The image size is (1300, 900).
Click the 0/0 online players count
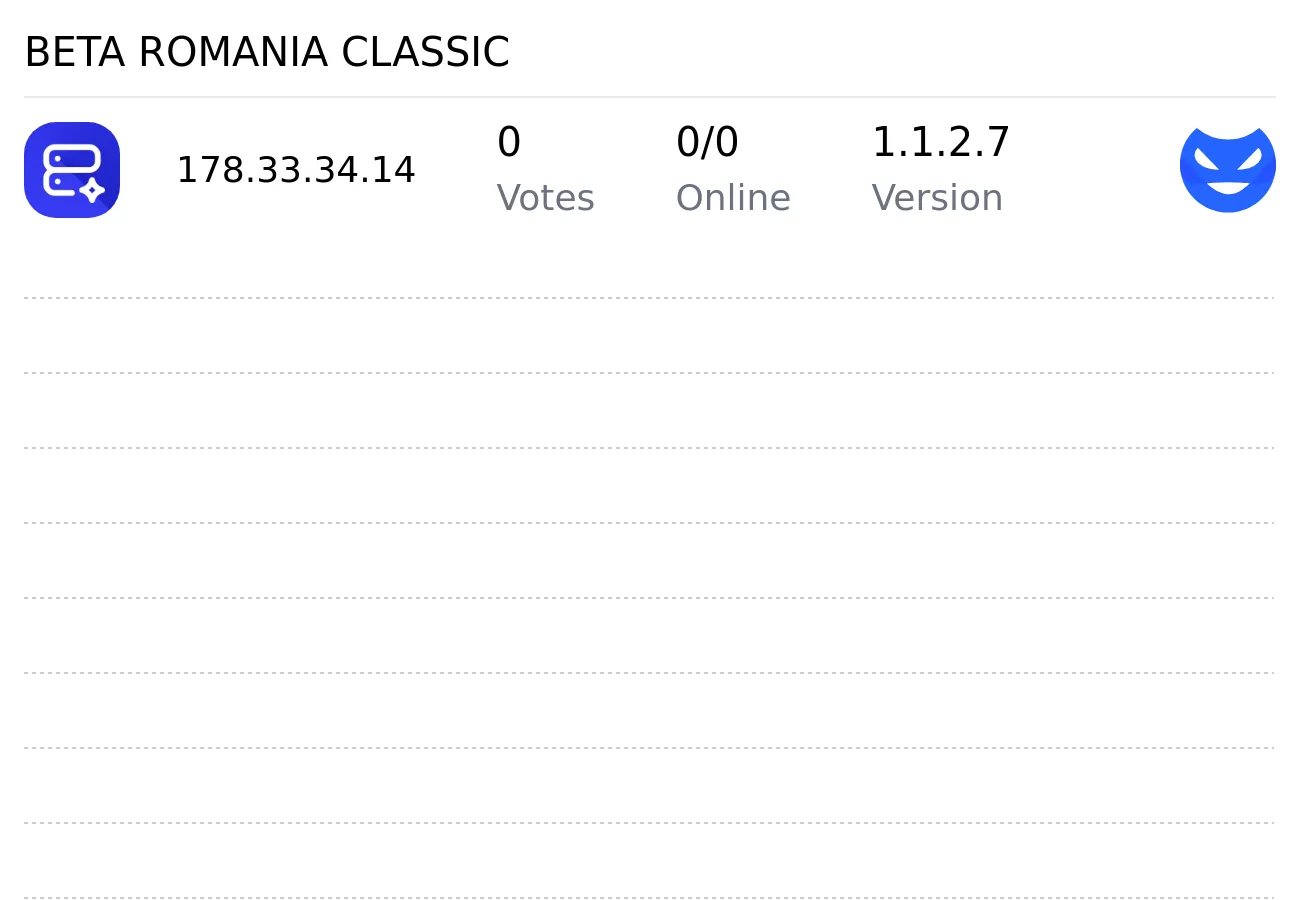click(x=707, y=142)
